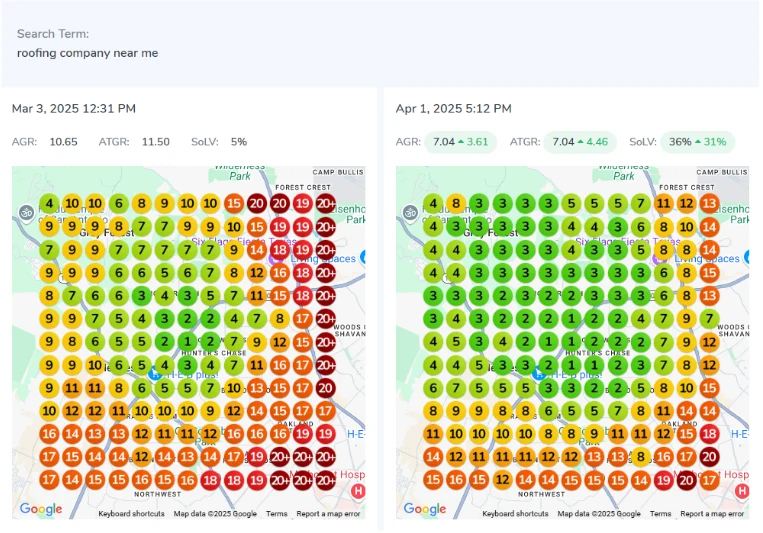Image resolution: width=763 pixels, height=533 pixels.
Task: Select the only rank 1 marker on March 3 map
Action: click(x=187, y=342)
